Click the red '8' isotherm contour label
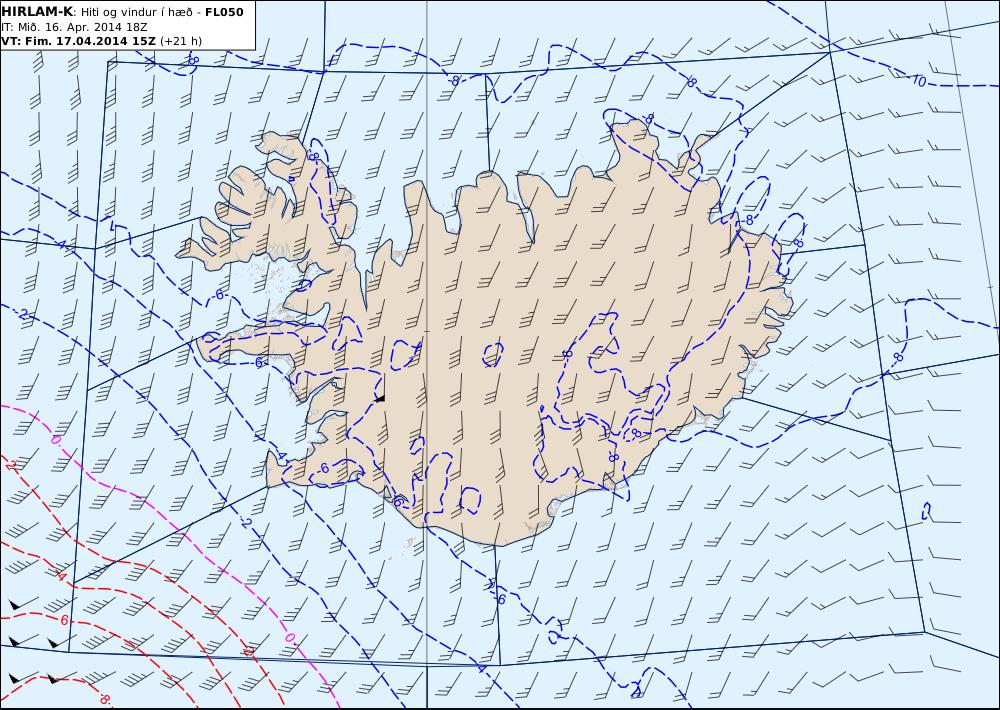Screen dimensions: 1000x710 [x=103, y=699]
